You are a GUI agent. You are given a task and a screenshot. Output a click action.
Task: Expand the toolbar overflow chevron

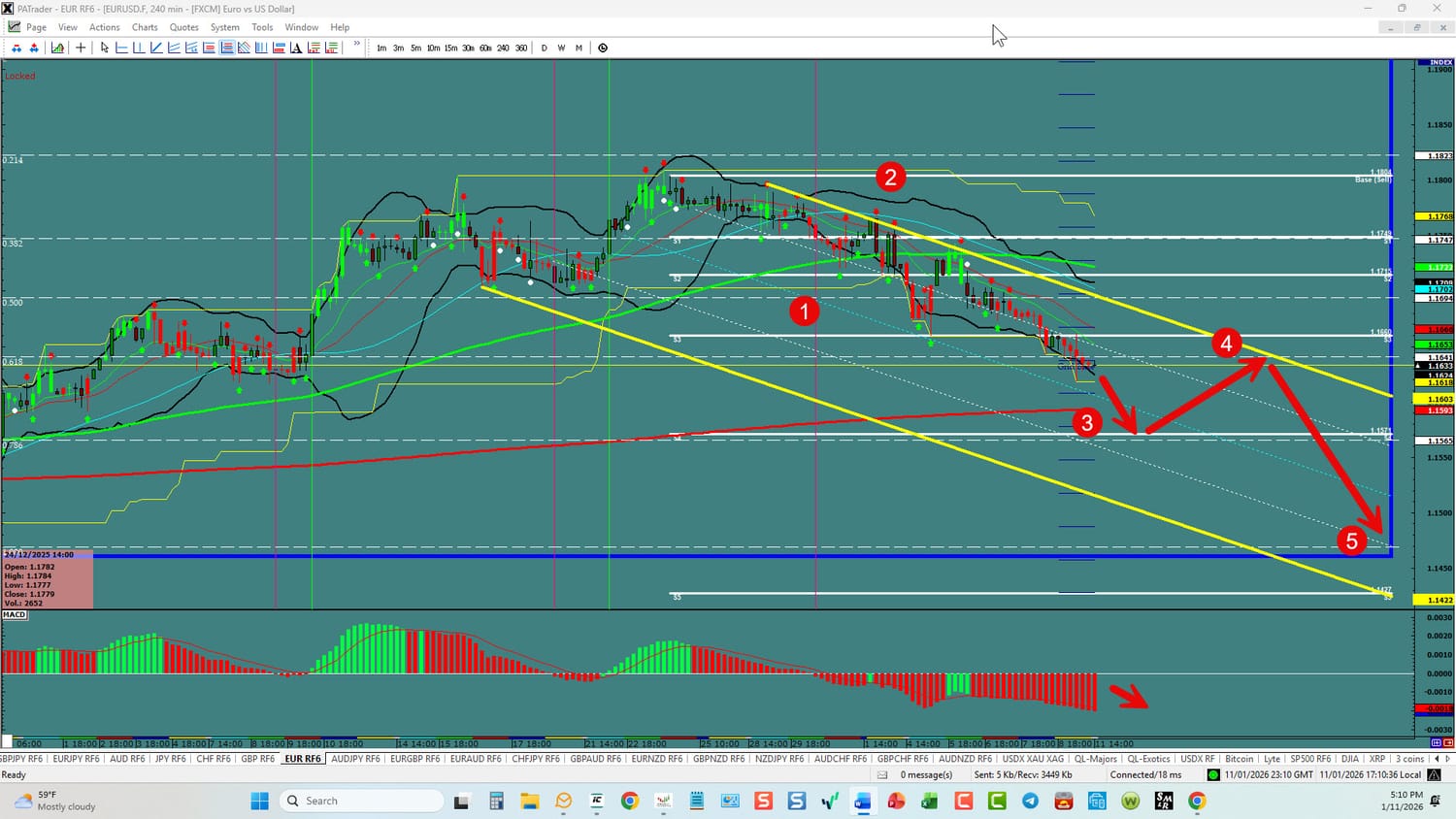pyautogui.click(x=356, y=45)
